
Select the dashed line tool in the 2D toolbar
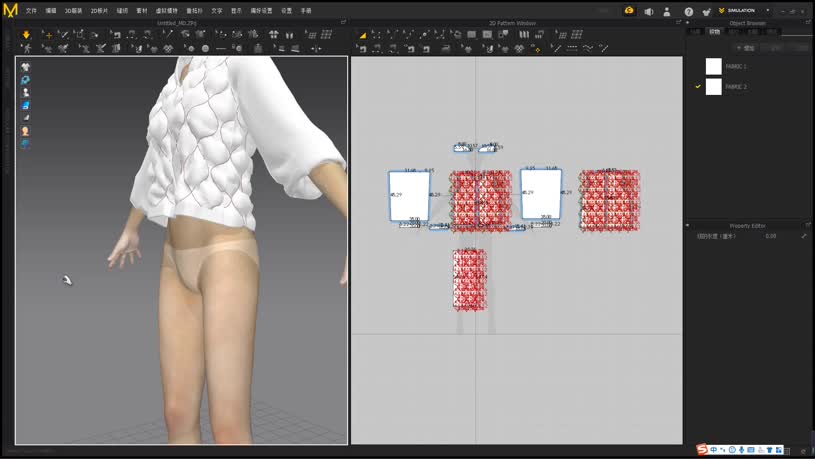[572, 49]
